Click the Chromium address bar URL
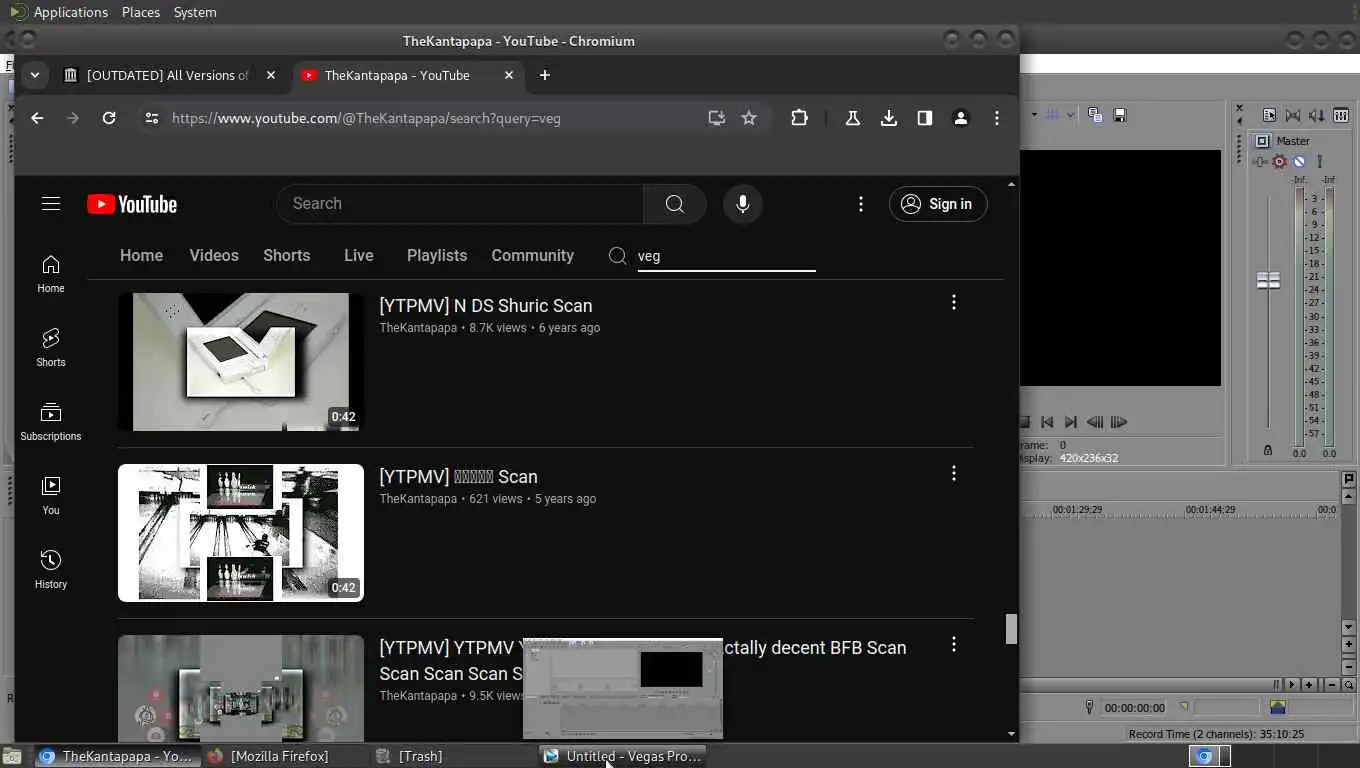The image size is (1360, 768). pyautogui.click(x=366, y=118)
